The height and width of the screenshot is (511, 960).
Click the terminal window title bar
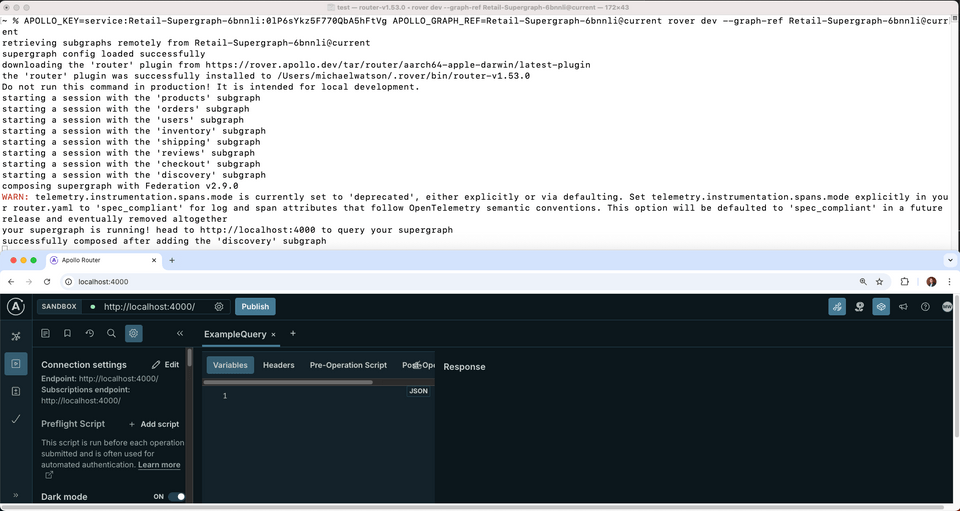click(480, 7)
